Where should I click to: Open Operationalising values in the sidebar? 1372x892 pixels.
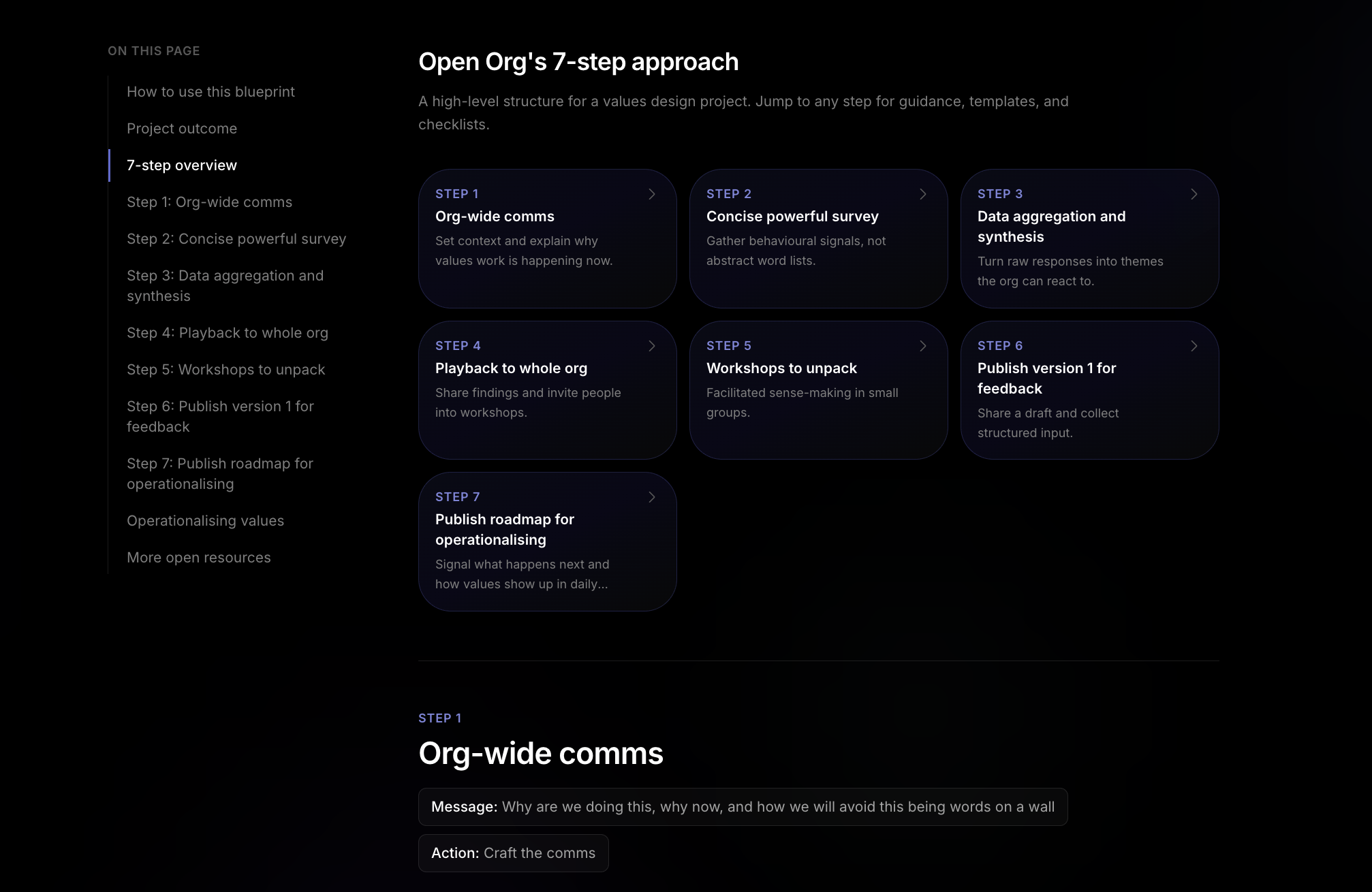click(205, 521)
